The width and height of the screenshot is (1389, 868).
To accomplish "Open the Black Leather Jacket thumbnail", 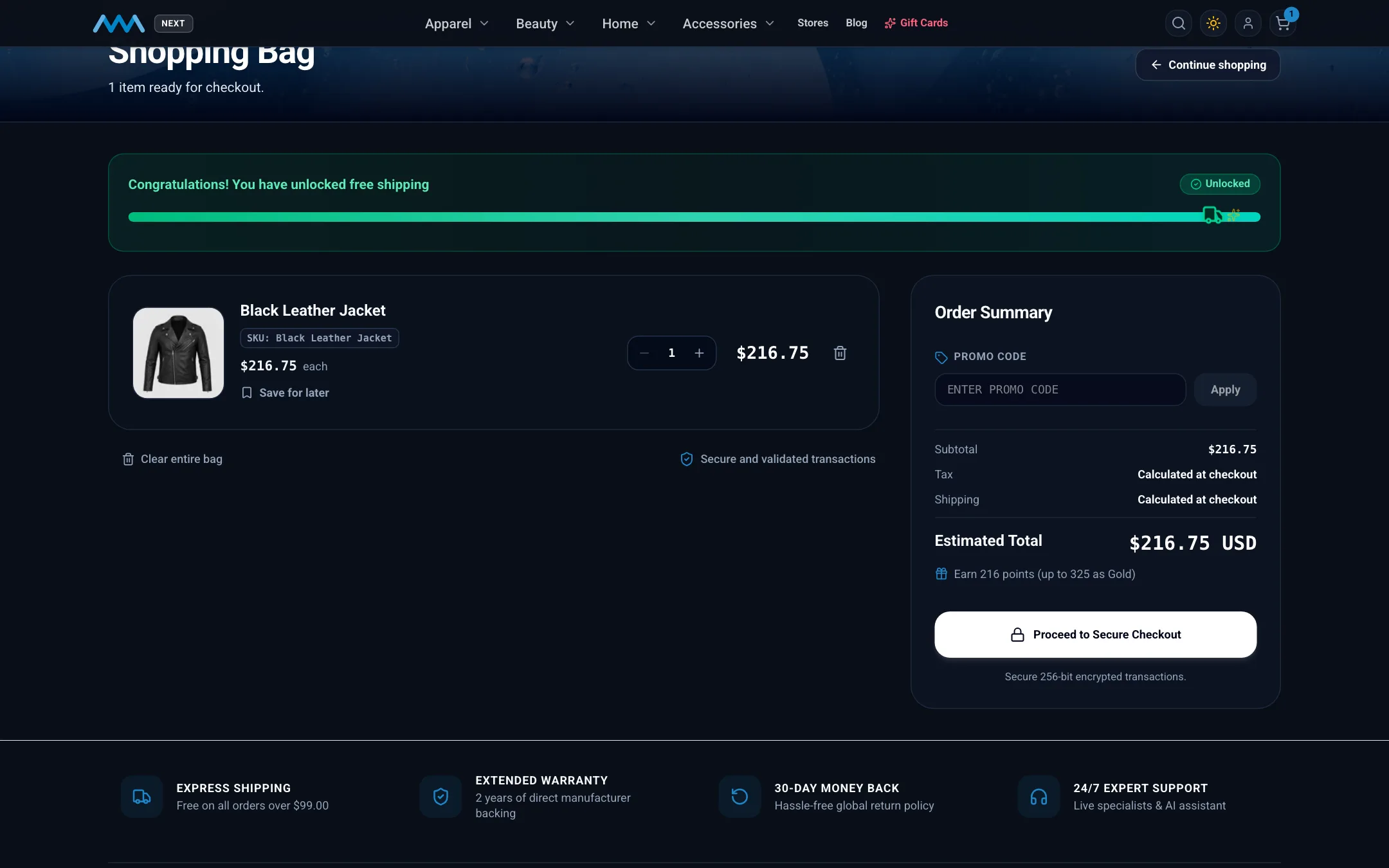I will click(x=178, y=353).
